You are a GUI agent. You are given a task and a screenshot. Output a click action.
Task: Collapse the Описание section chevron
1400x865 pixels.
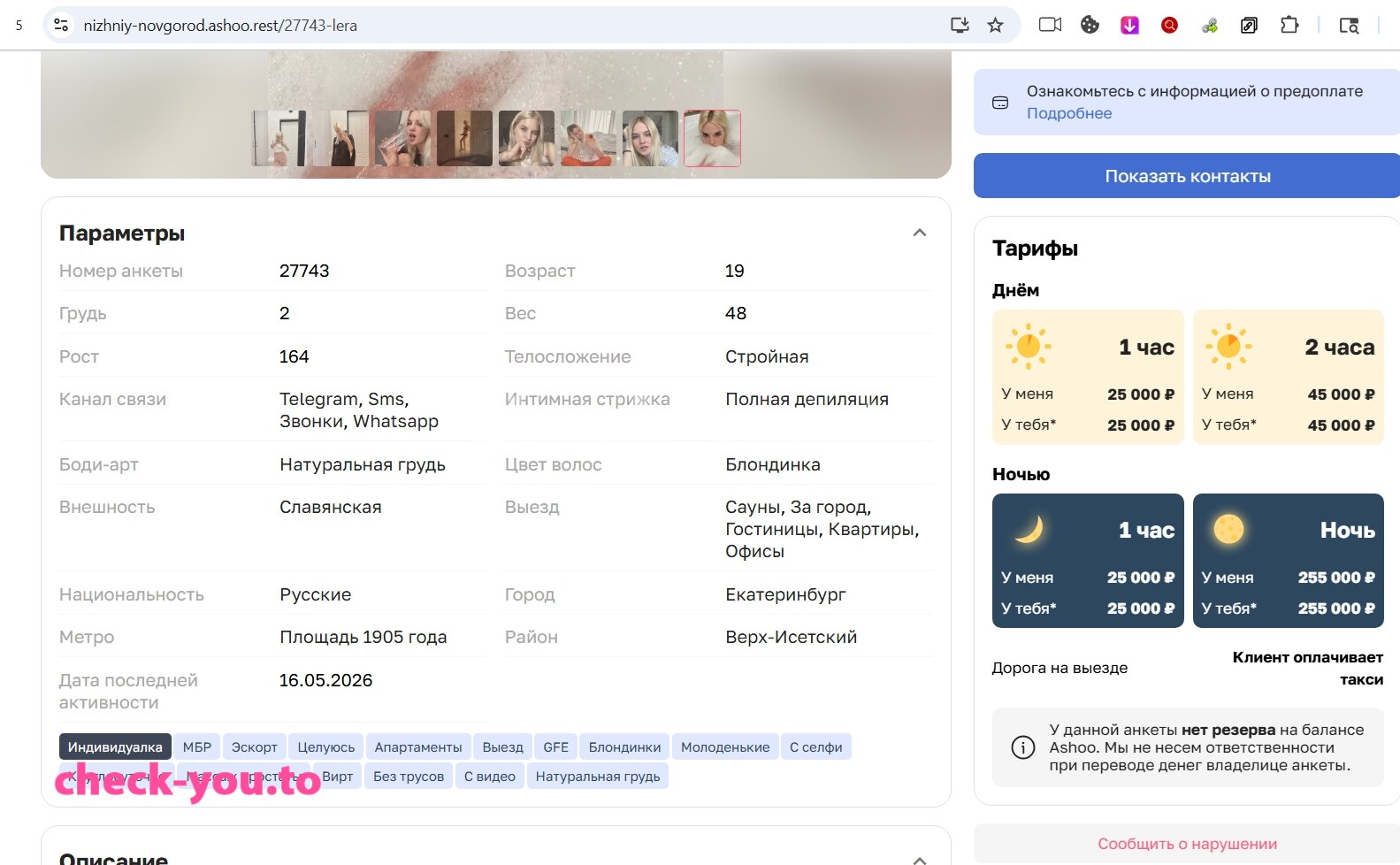[x=920, y=860]
